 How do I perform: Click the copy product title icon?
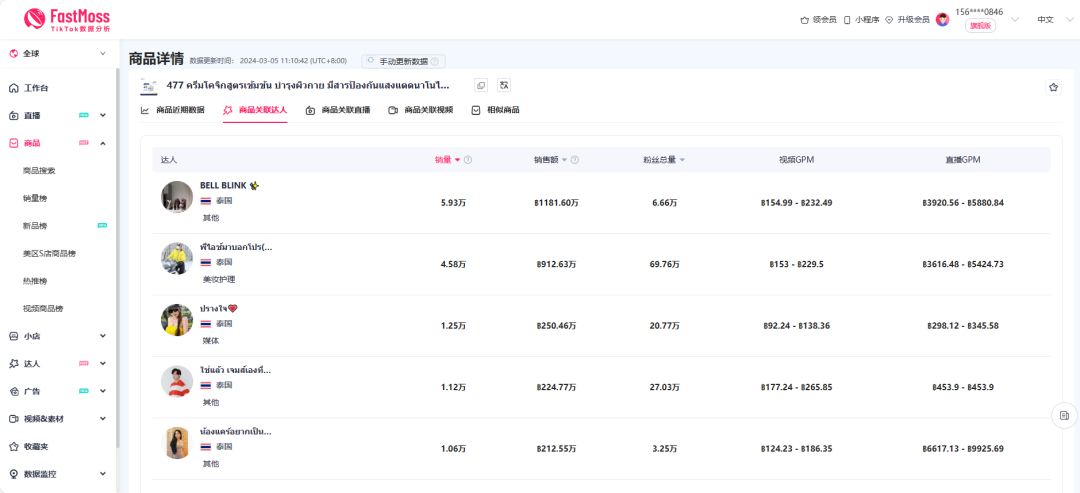[x=481, y=86]
